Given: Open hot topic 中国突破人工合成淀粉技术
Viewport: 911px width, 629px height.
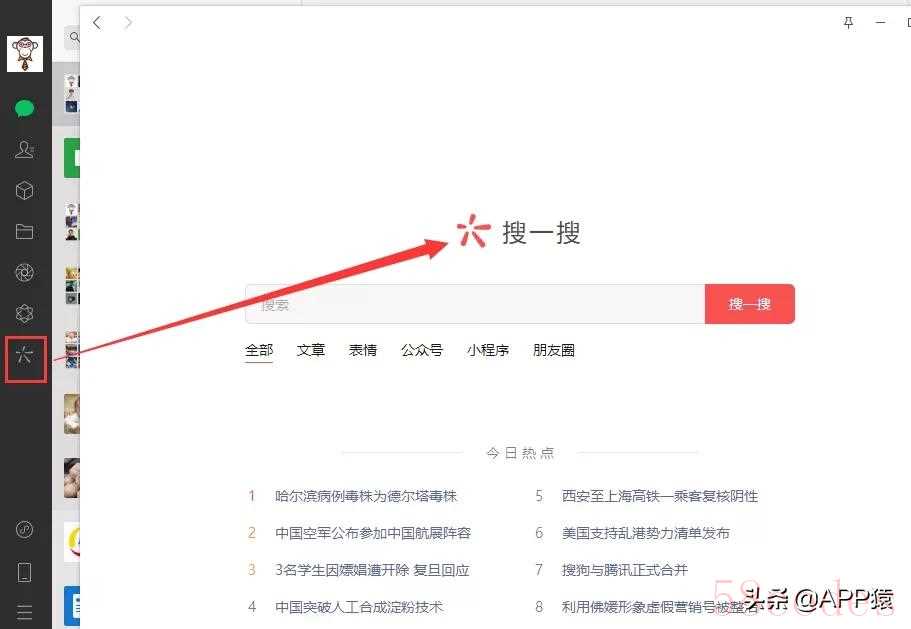Looking at the screenshot, I should coord(359,607).
